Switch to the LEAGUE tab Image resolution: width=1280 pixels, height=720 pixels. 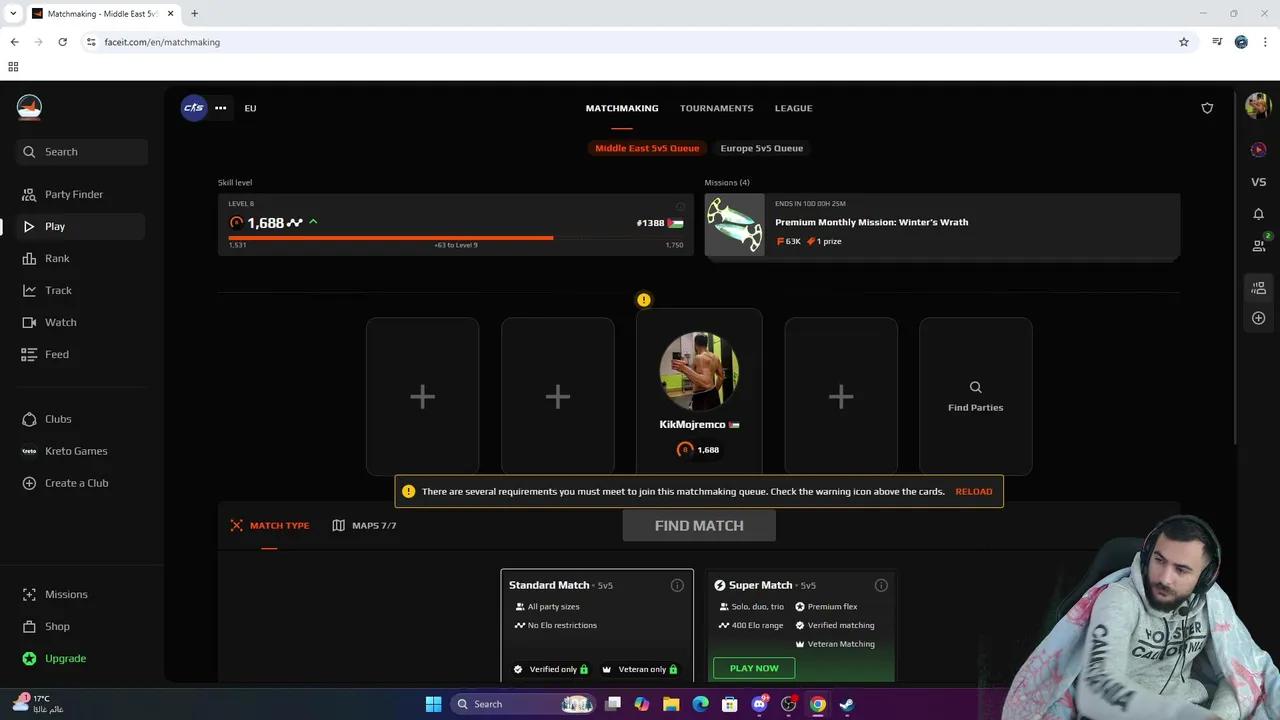pos(794,108)
